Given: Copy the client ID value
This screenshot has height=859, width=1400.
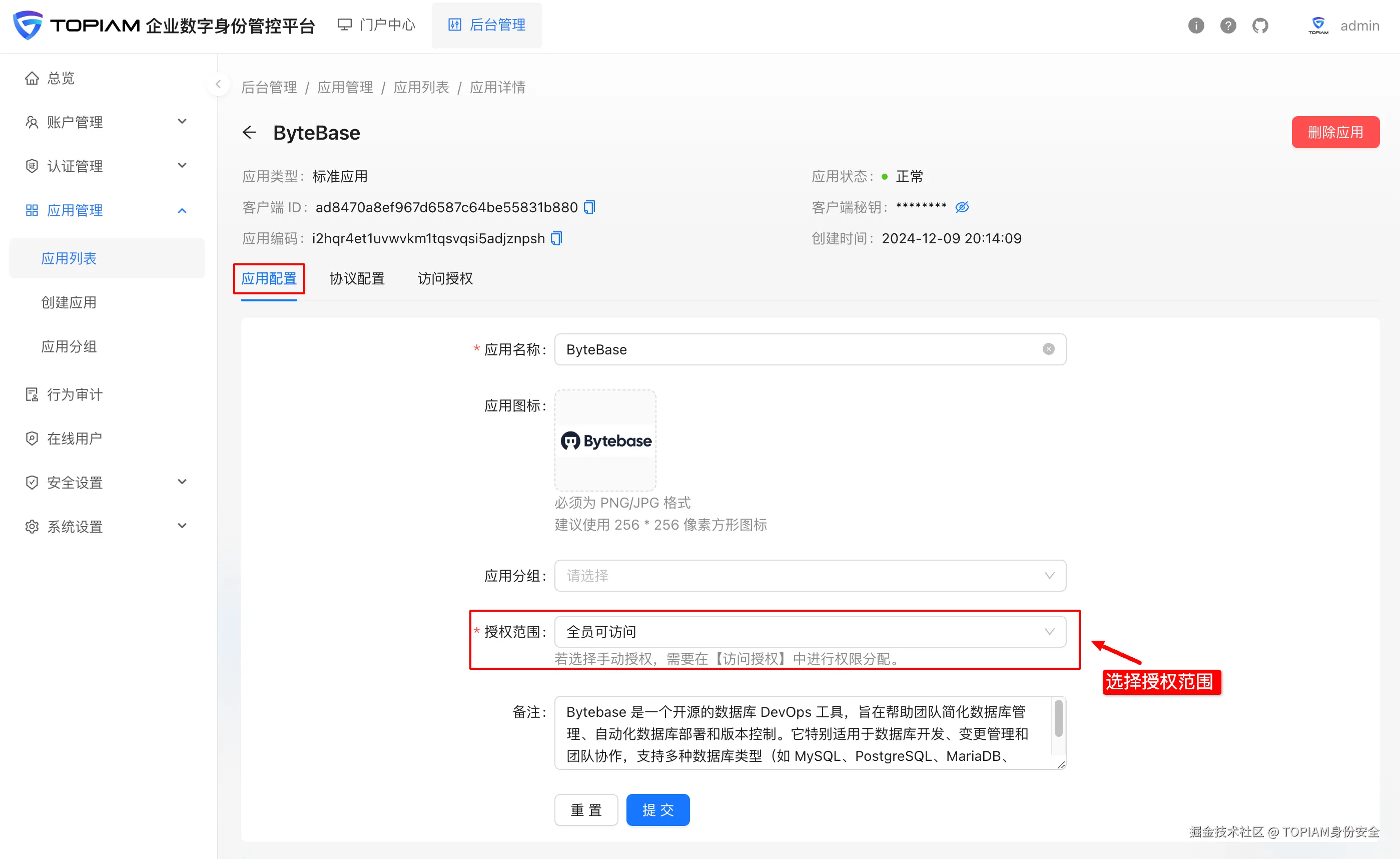Looking at the screenshot, I should 589,208.
